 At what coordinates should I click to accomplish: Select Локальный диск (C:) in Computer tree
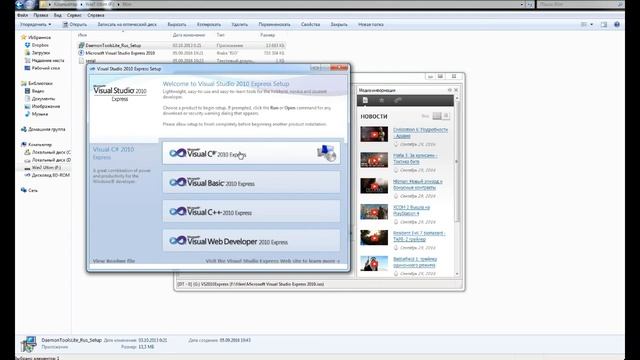tap(47, 152)
